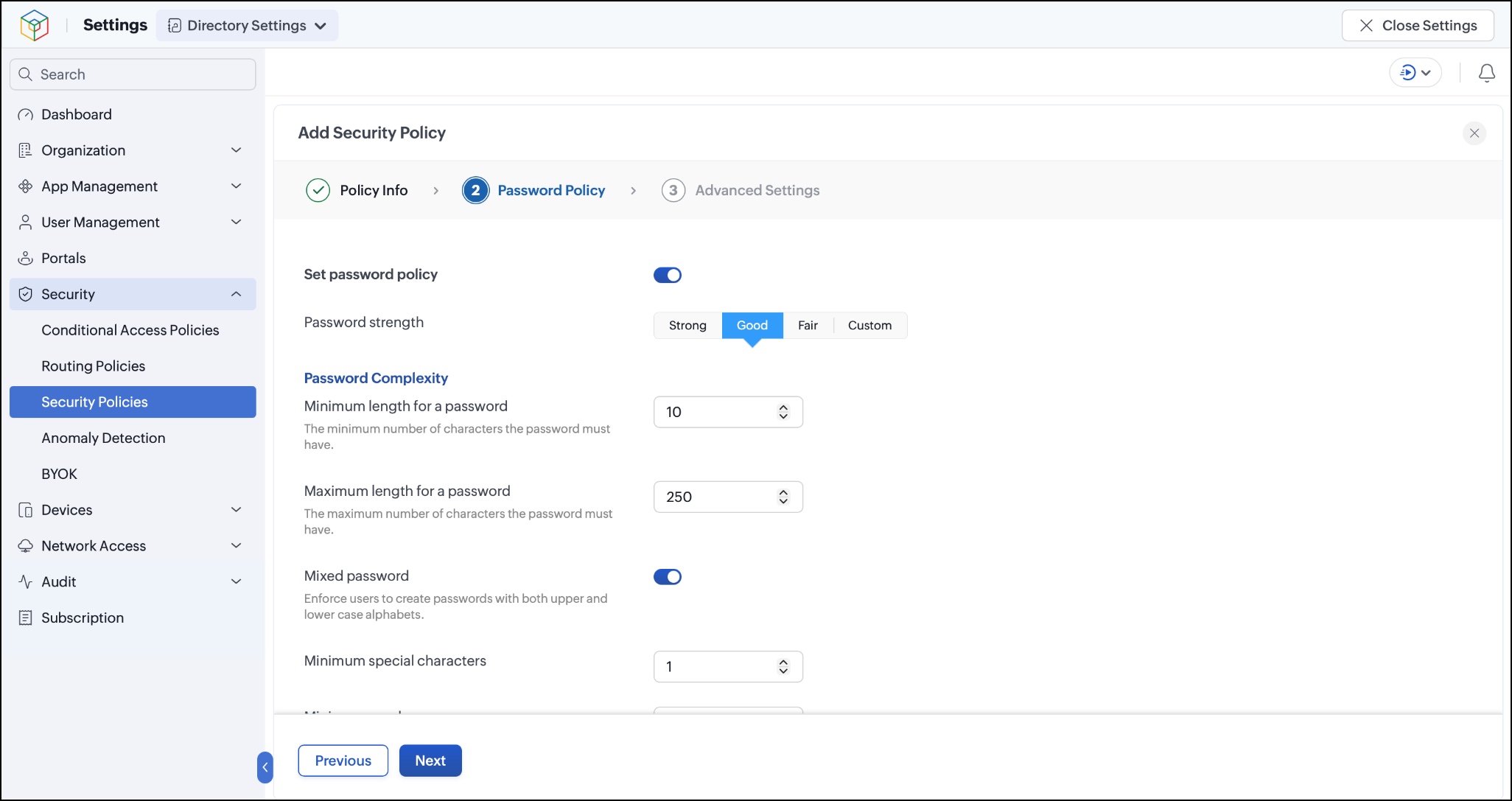The width and height of the screenshot is (1512, 801).
Task: Select Custom password strength
Action: [869, 326]
